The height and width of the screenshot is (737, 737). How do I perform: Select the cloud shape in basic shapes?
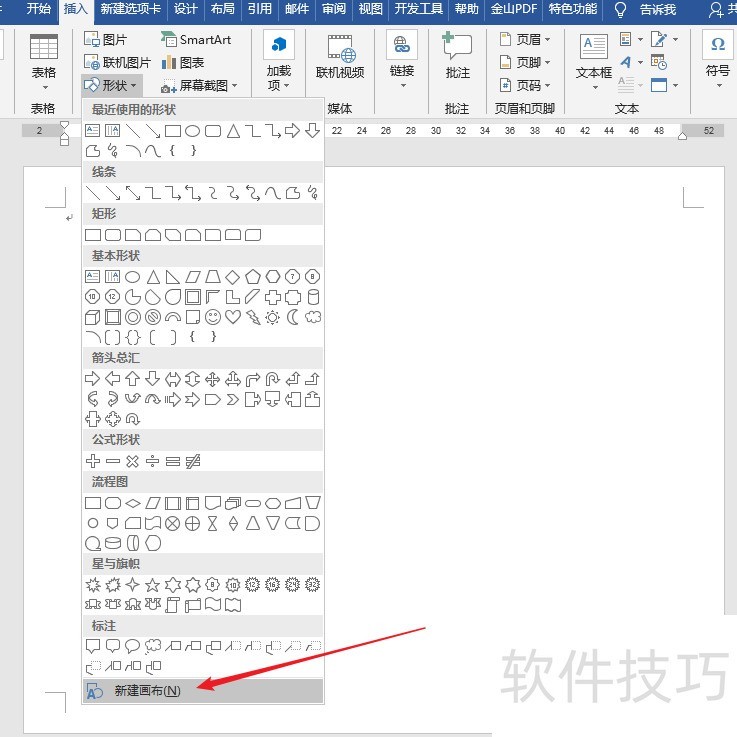pos(313,317)
